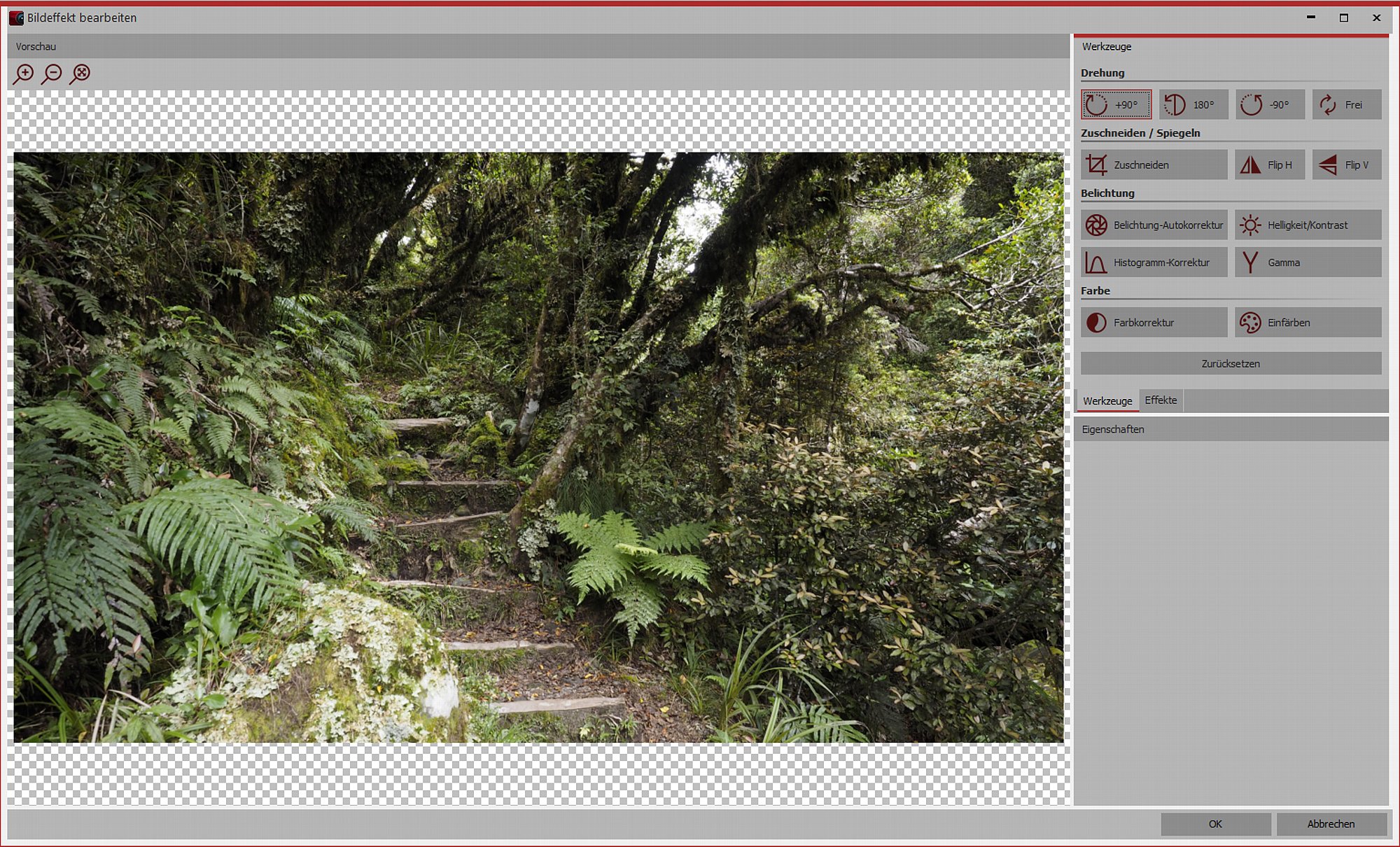Open the Einfärben colorize tool

point(1307,323)
